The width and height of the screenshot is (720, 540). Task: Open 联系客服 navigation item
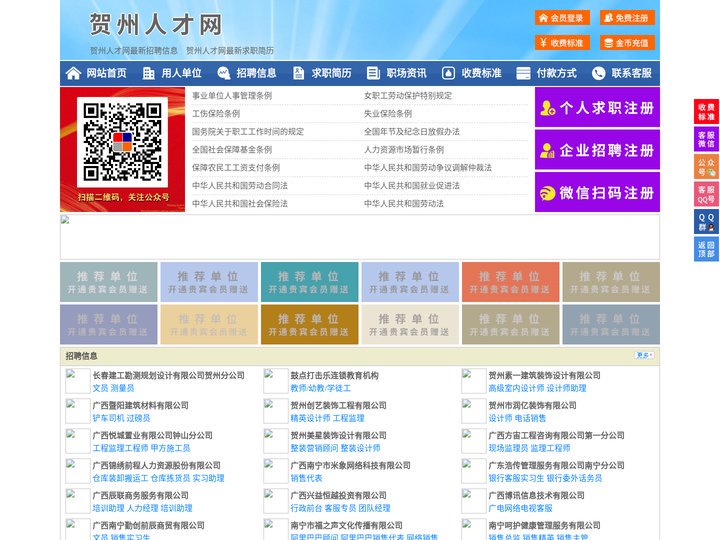[631, 73]
